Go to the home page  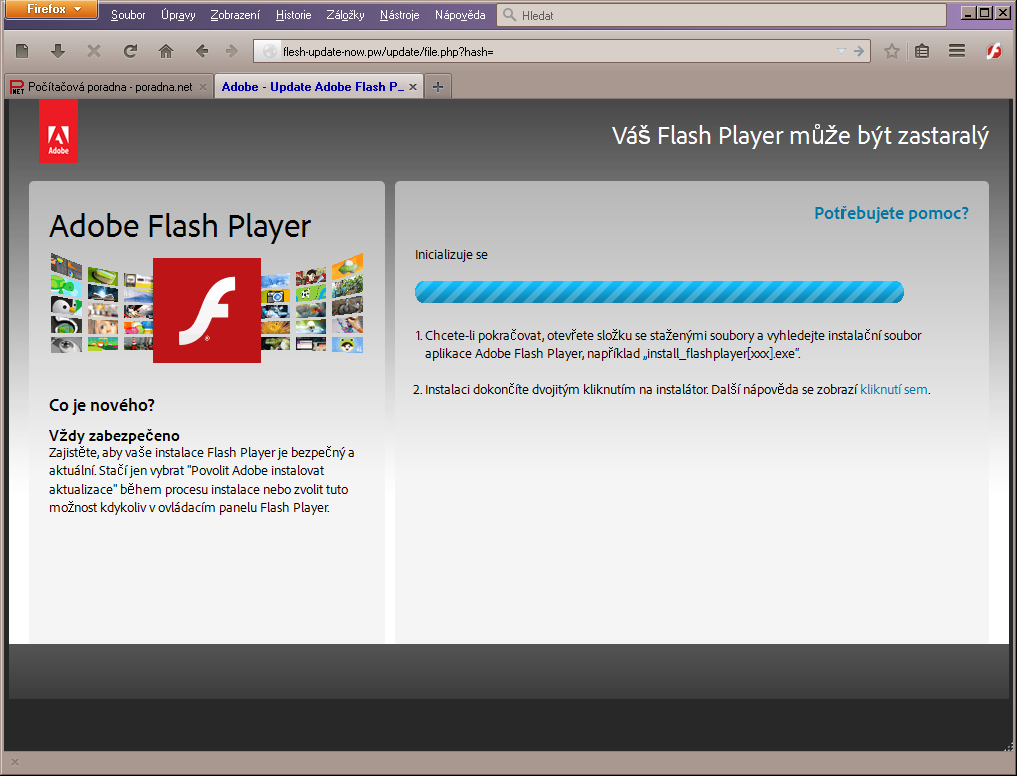[x=166, y=51]
